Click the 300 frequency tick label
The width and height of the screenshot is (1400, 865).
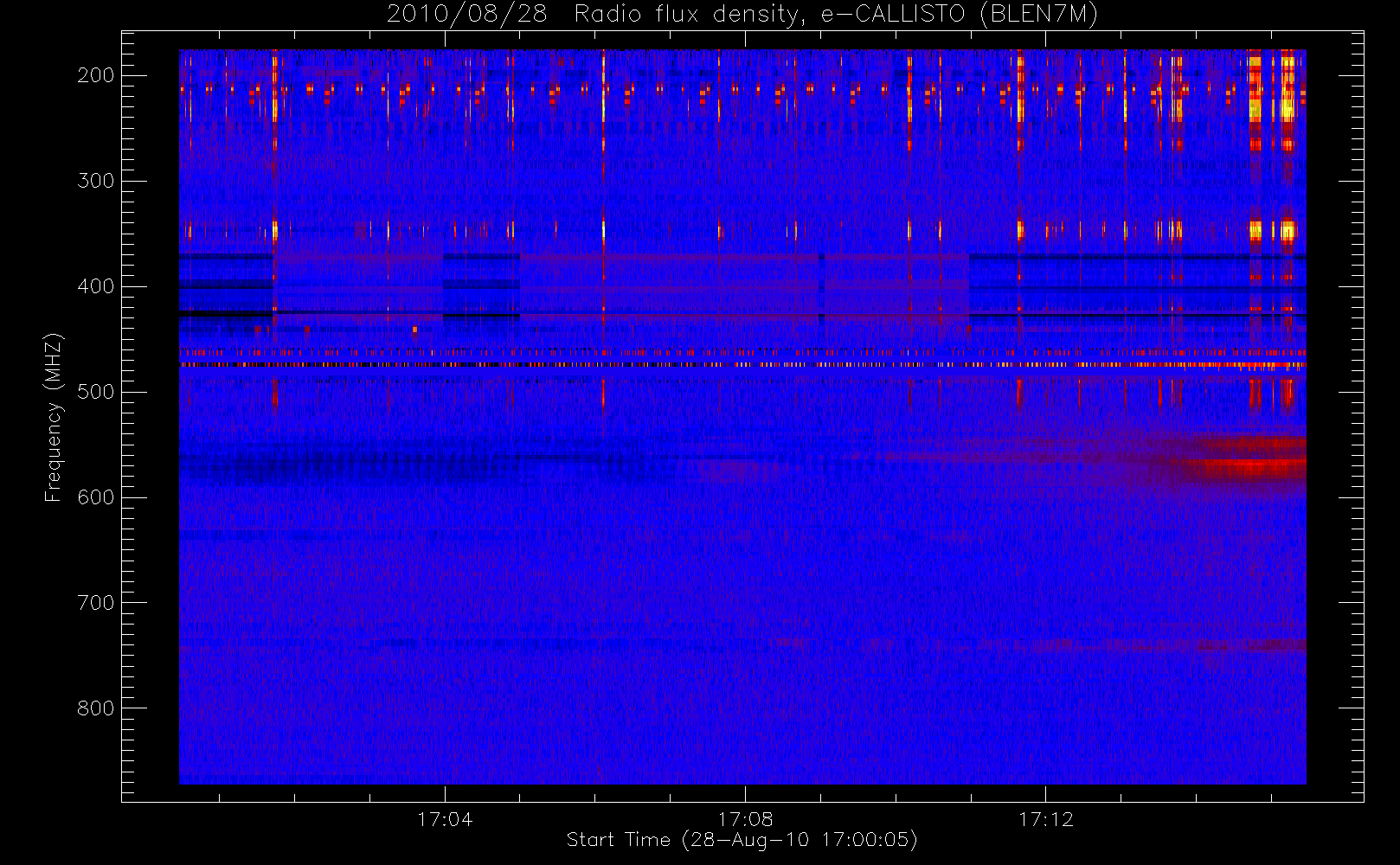(95, 181)
